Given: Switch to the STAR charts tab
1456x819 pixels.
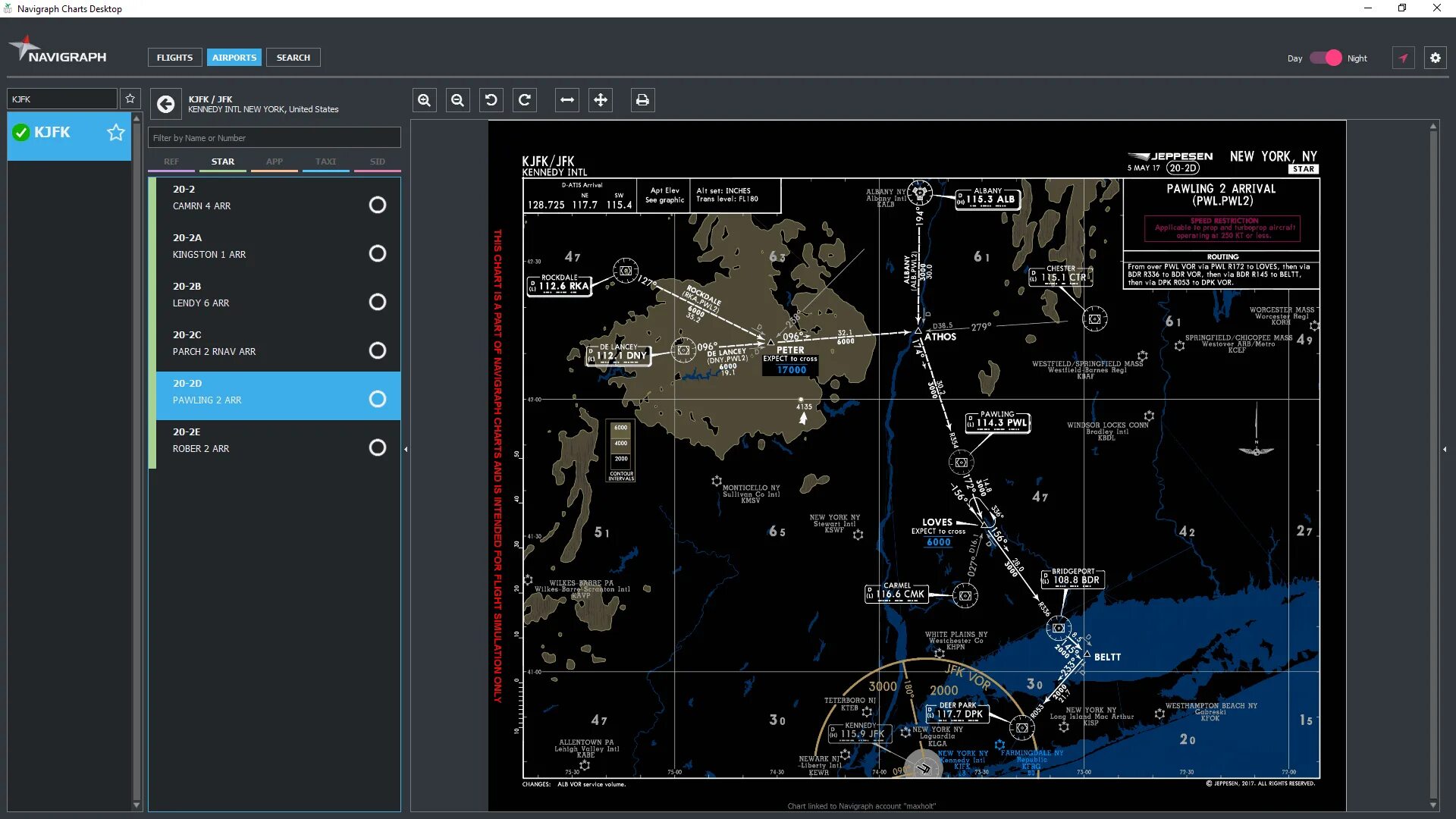Looking at the screenshot, I should click(223, 162).
